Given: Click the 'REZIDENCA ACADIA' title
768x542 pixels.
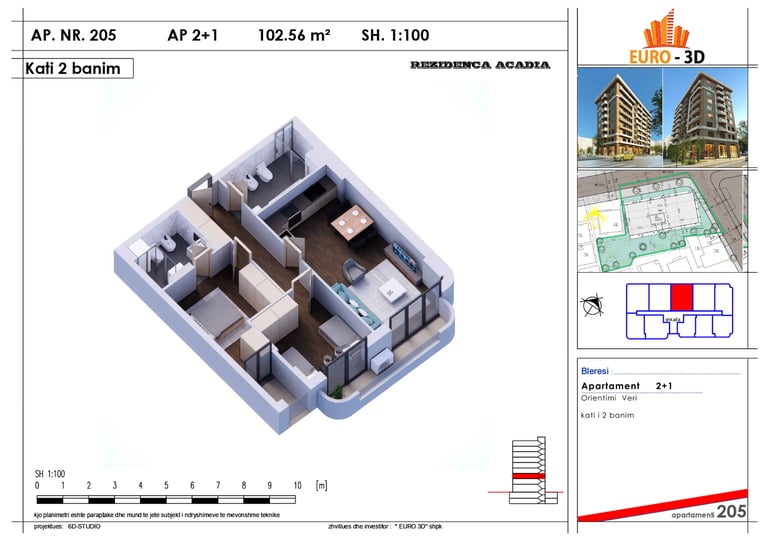Looking at the screenshot, I should tap(480, 65).
